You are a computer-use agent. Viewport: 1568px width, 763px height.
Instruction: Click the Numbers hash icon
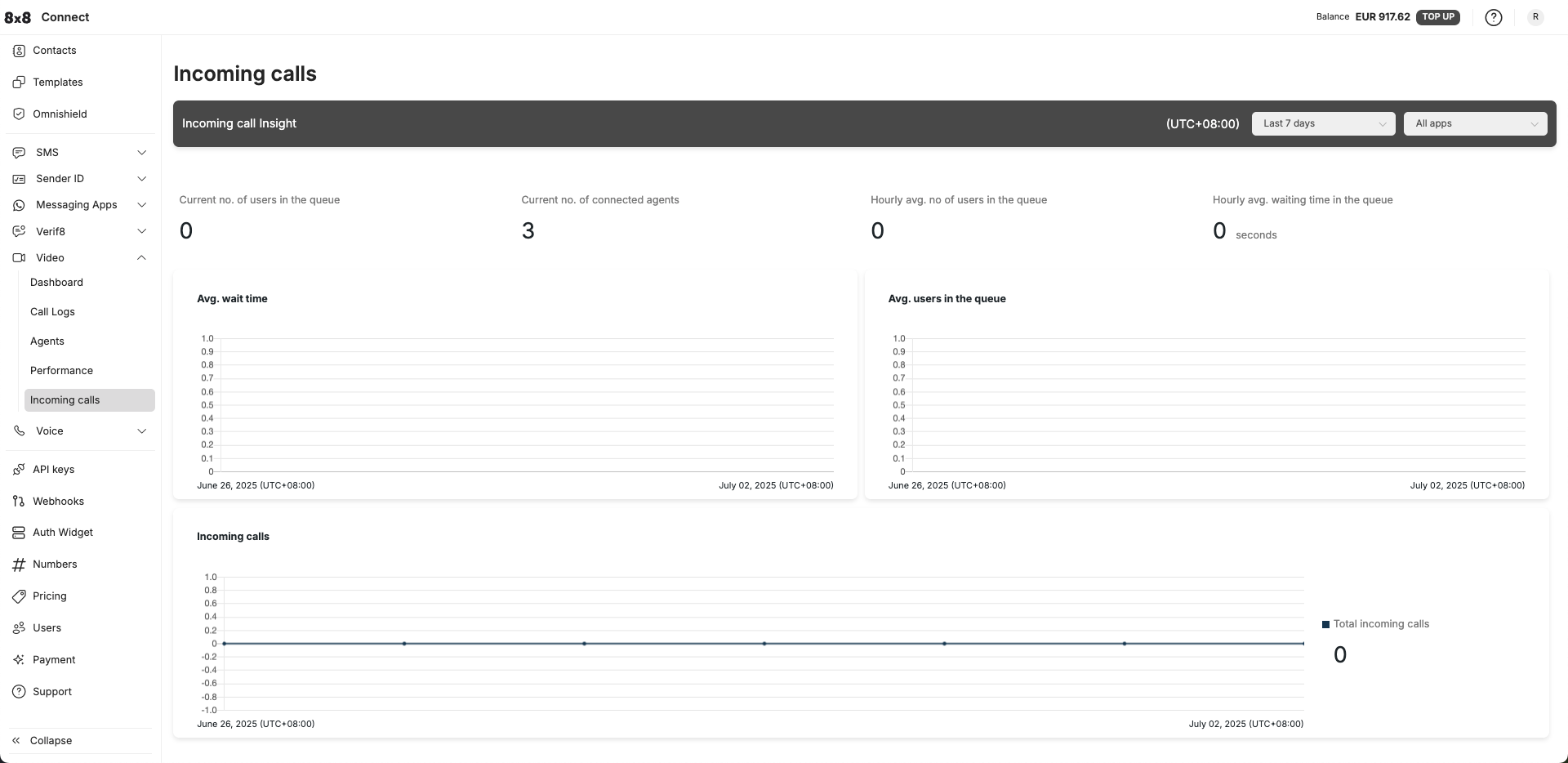[x=19, y=564]
